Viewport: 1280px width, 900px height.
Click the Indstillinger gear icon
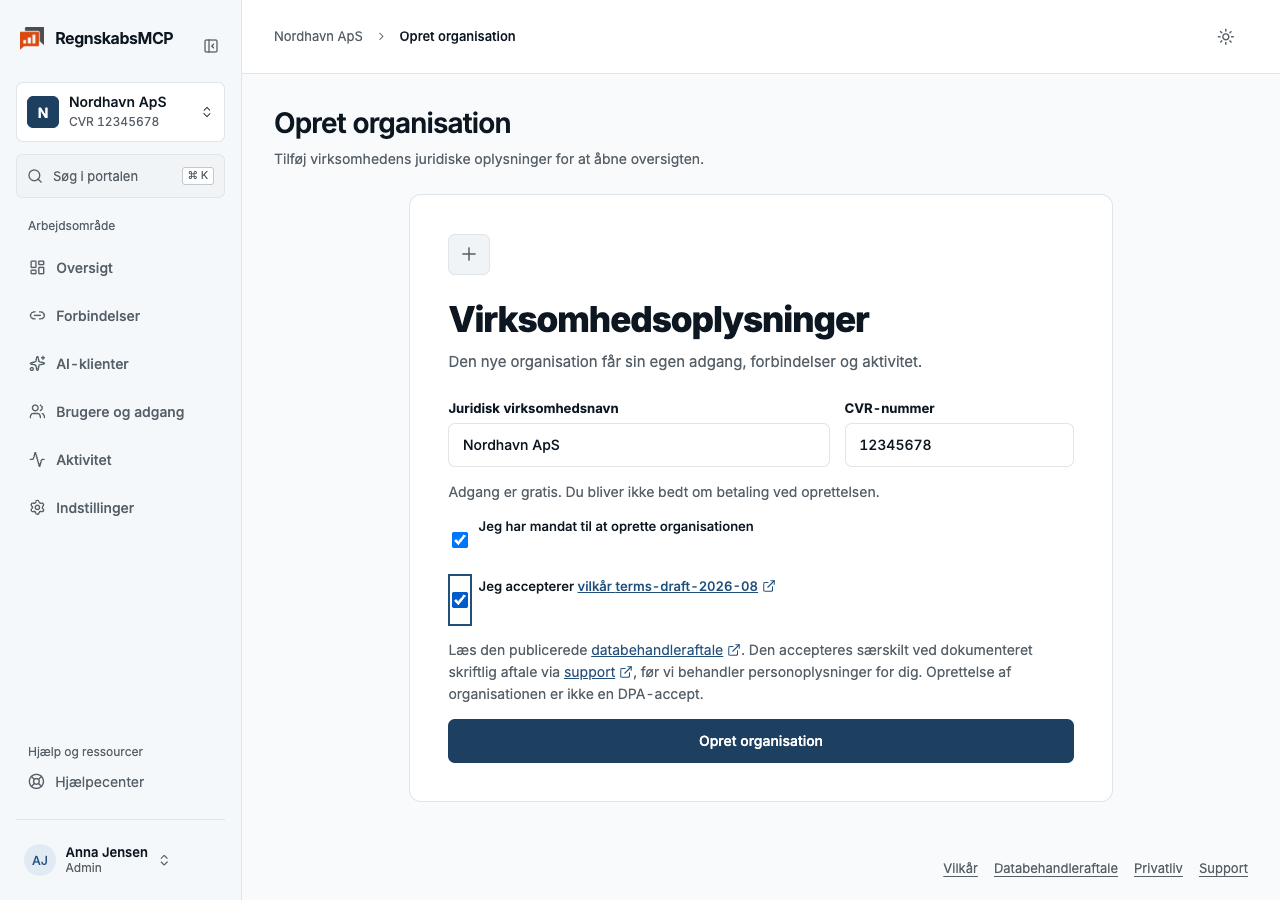(x=37, y=508)
